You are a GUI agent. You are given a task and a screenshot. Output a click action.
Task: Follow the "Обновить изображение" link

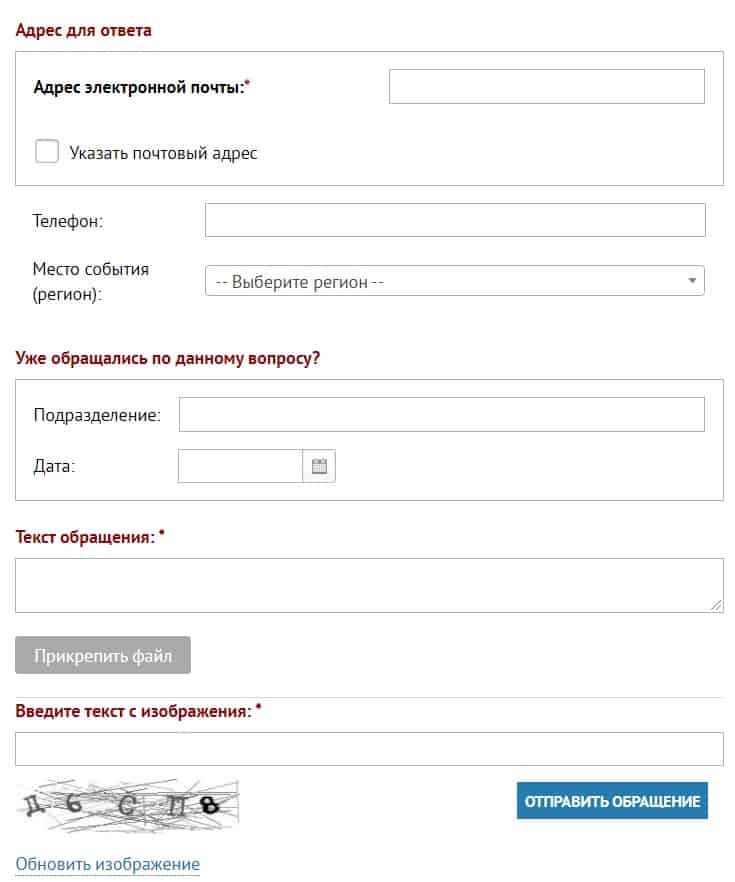[x=107, y=864]
